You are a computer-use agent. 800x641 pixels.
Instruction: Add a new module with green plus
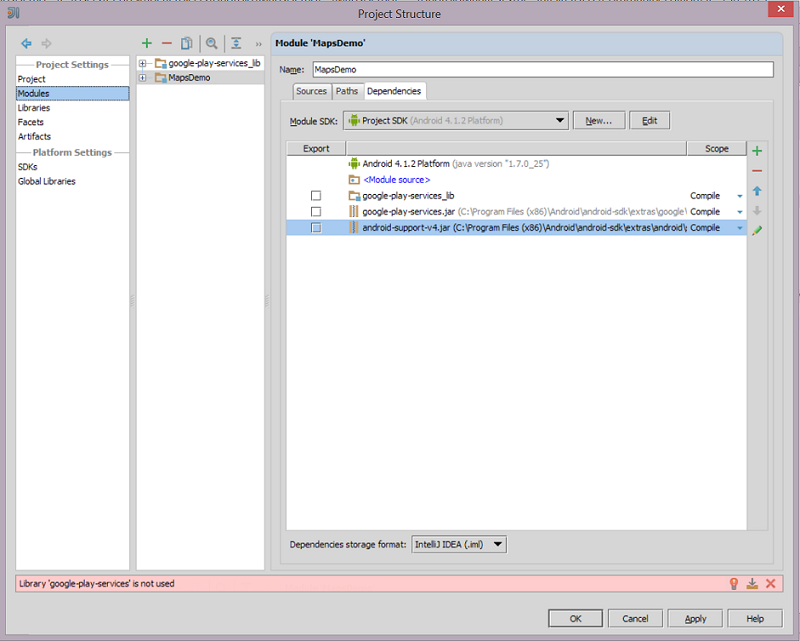147,43
